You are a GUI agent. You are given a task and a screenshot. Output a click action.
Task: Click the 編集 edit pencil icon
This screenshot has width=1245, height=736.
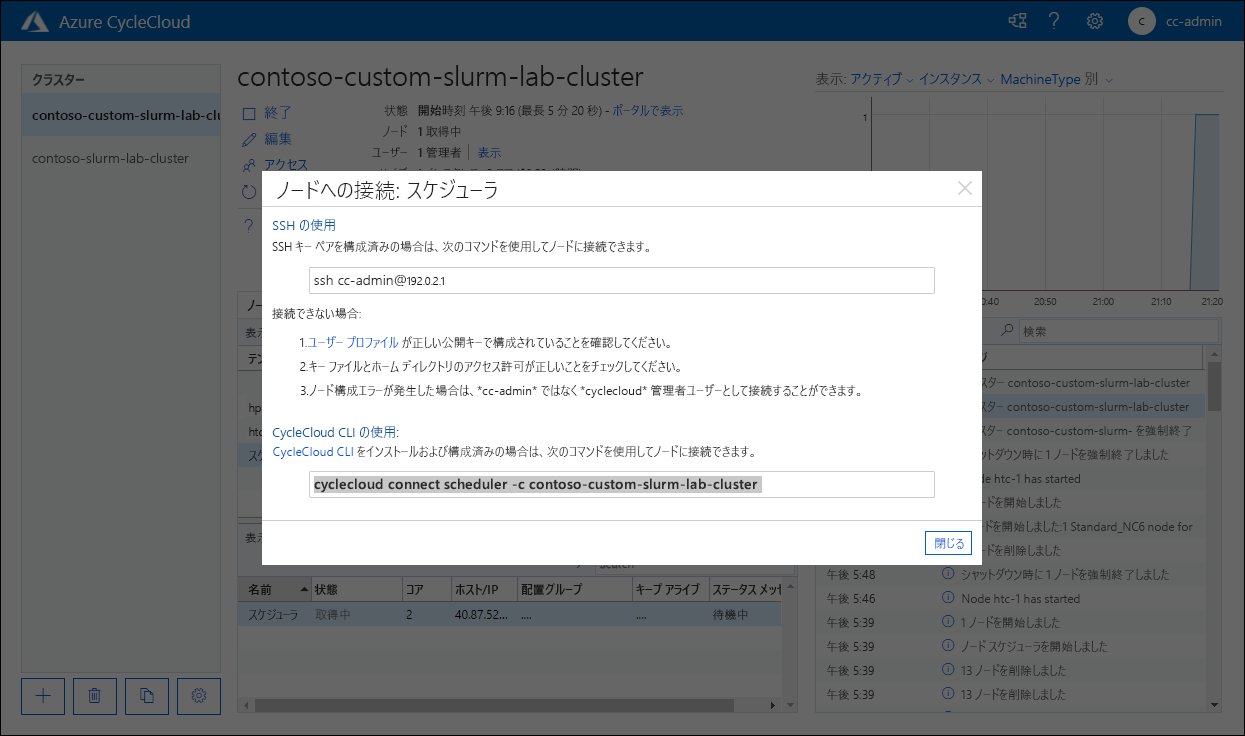pyautogui.click(x=249, y=138)
